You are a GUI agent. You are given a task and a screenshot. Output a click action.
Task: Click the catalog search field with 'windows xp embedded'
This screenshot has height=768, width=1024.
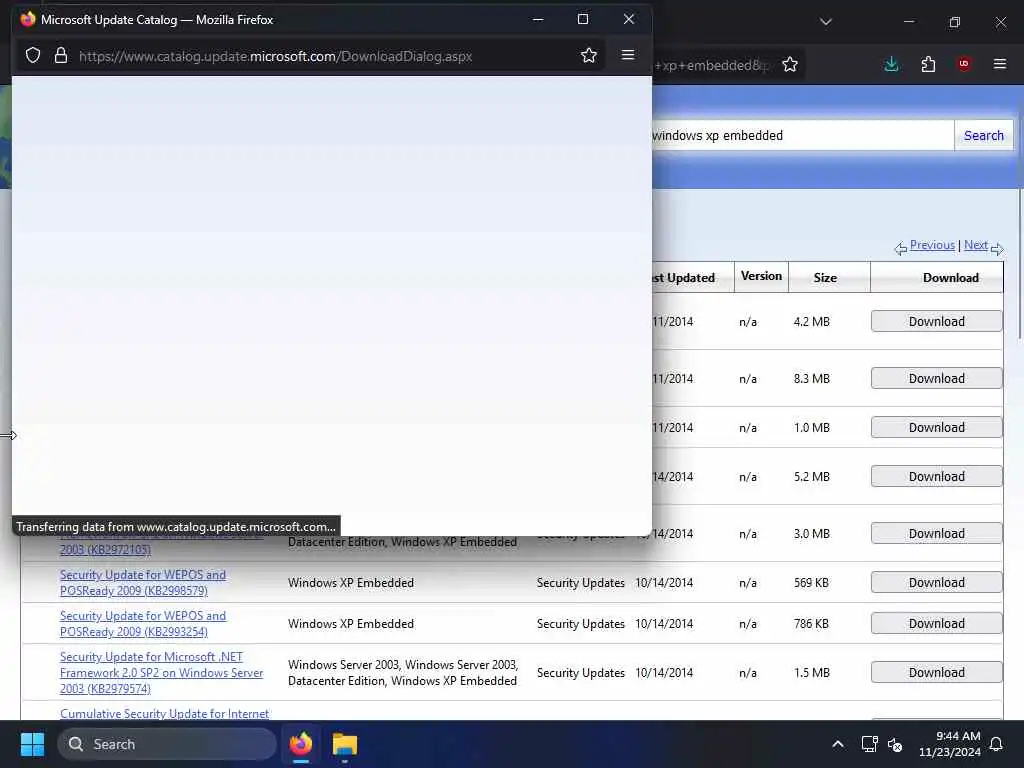coord(802,135)
